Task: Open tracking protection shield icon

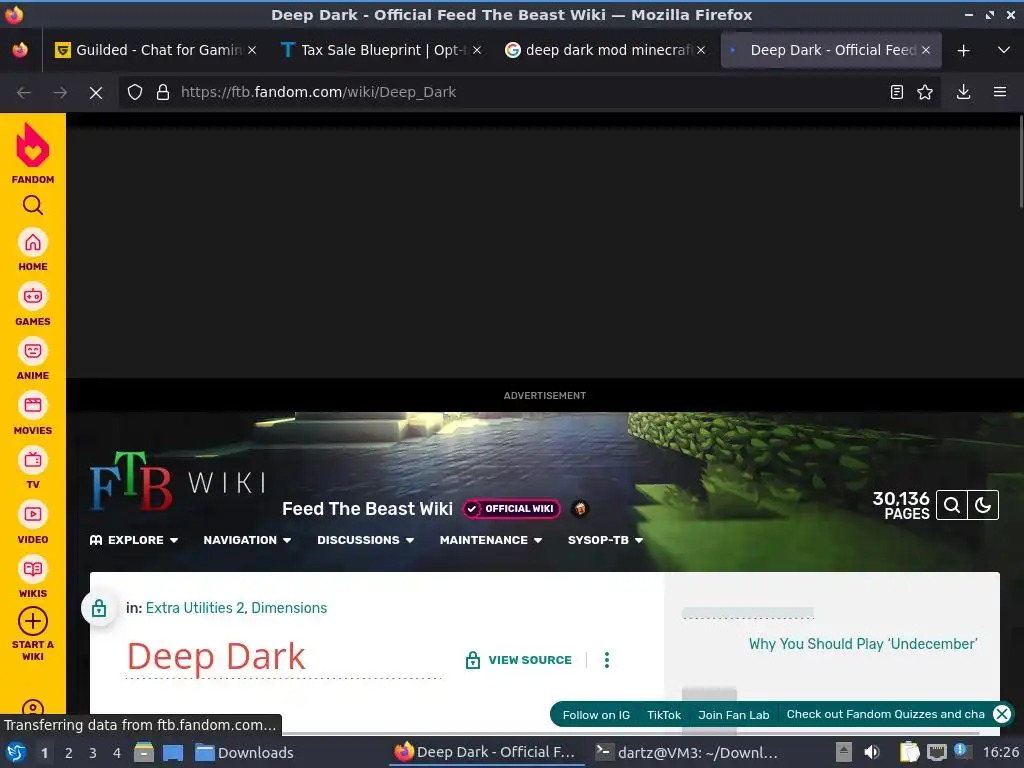Action: point(135,92)
